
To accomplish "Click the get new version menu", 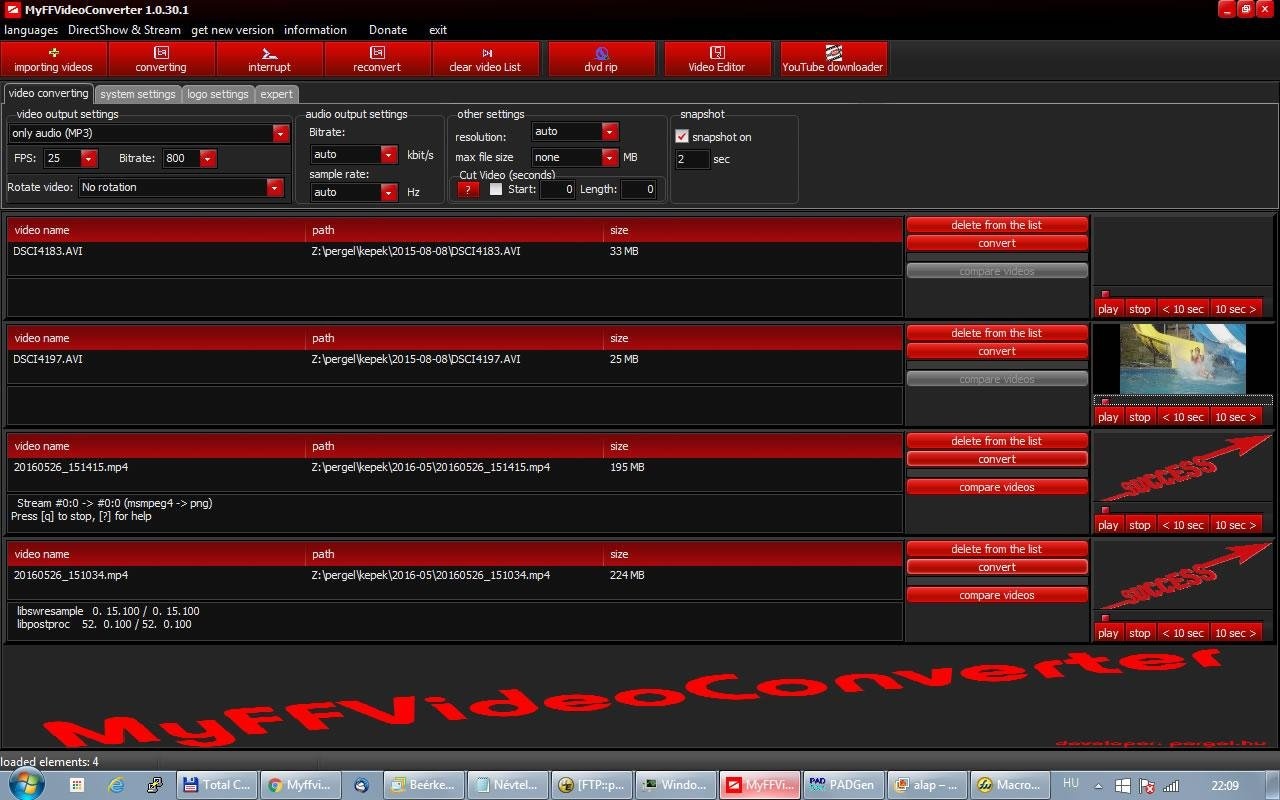I will pyautogui.click(x=232, y=30).
